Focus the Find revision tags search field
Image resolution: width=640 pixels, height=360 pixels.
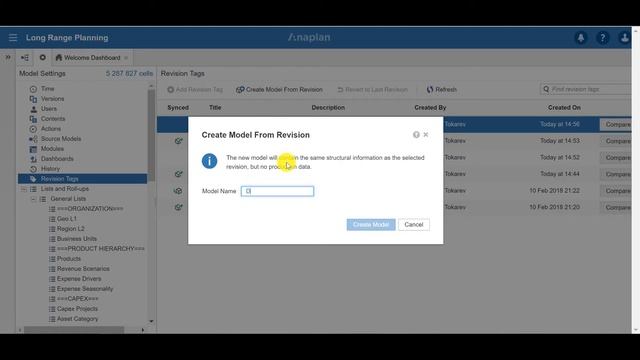coord(586,89)
